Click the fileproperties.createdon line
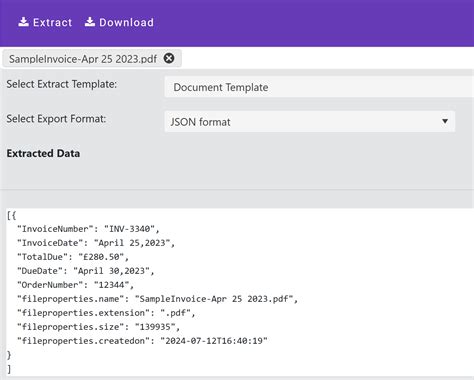 142,341
